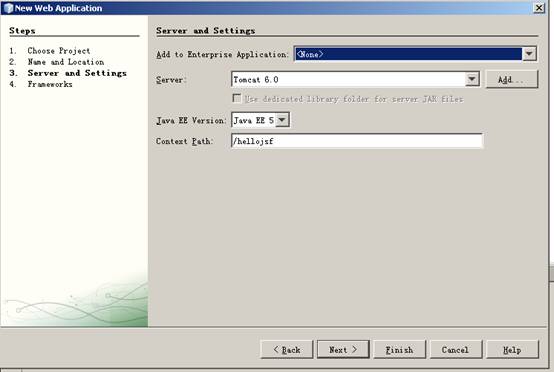Proceed with the Next button
The width and height of the screenshot is (554, 372).
coord(343,350)
